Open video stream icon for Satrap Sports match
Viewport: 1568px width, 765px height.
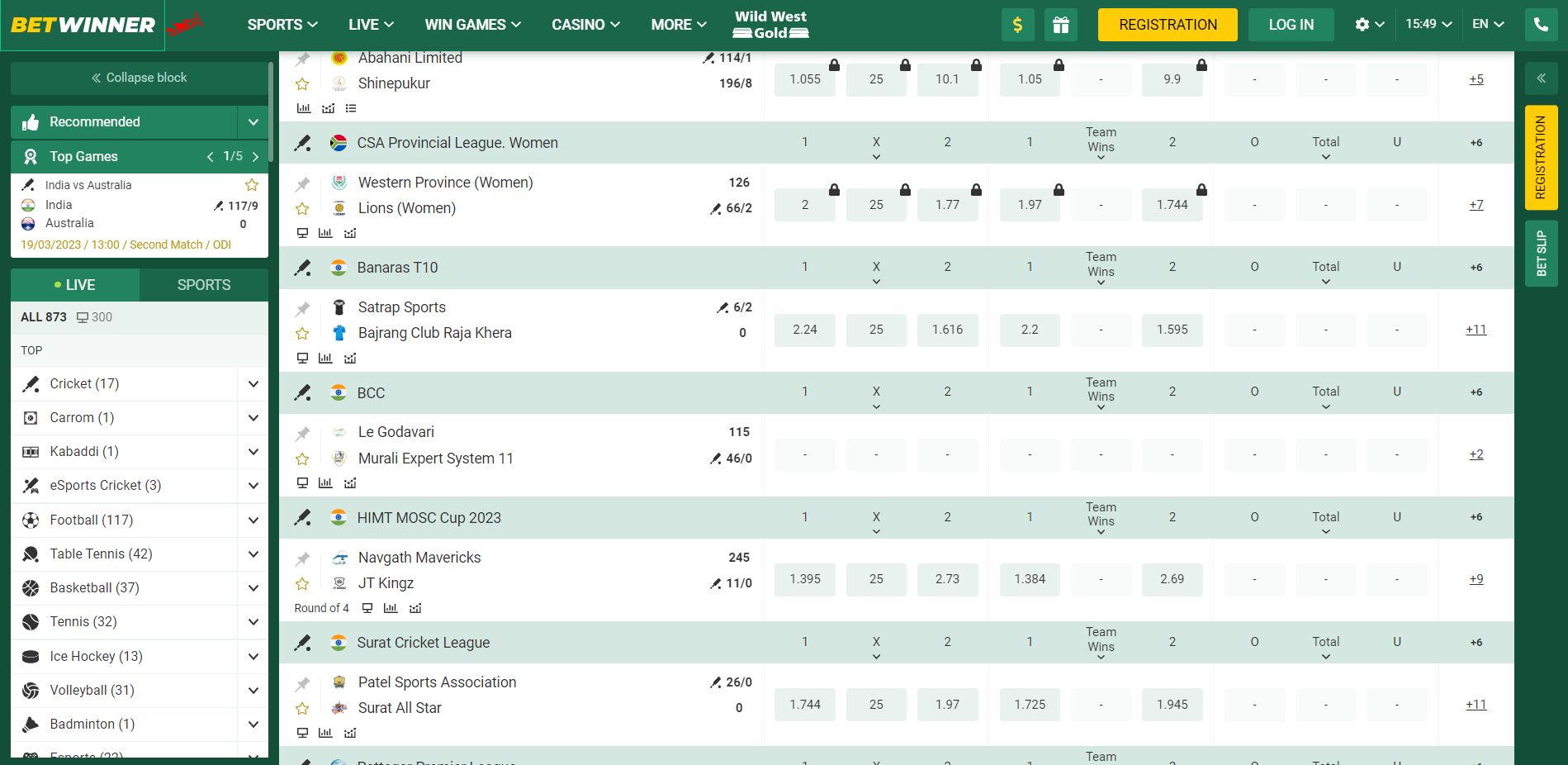click(302, 358)
